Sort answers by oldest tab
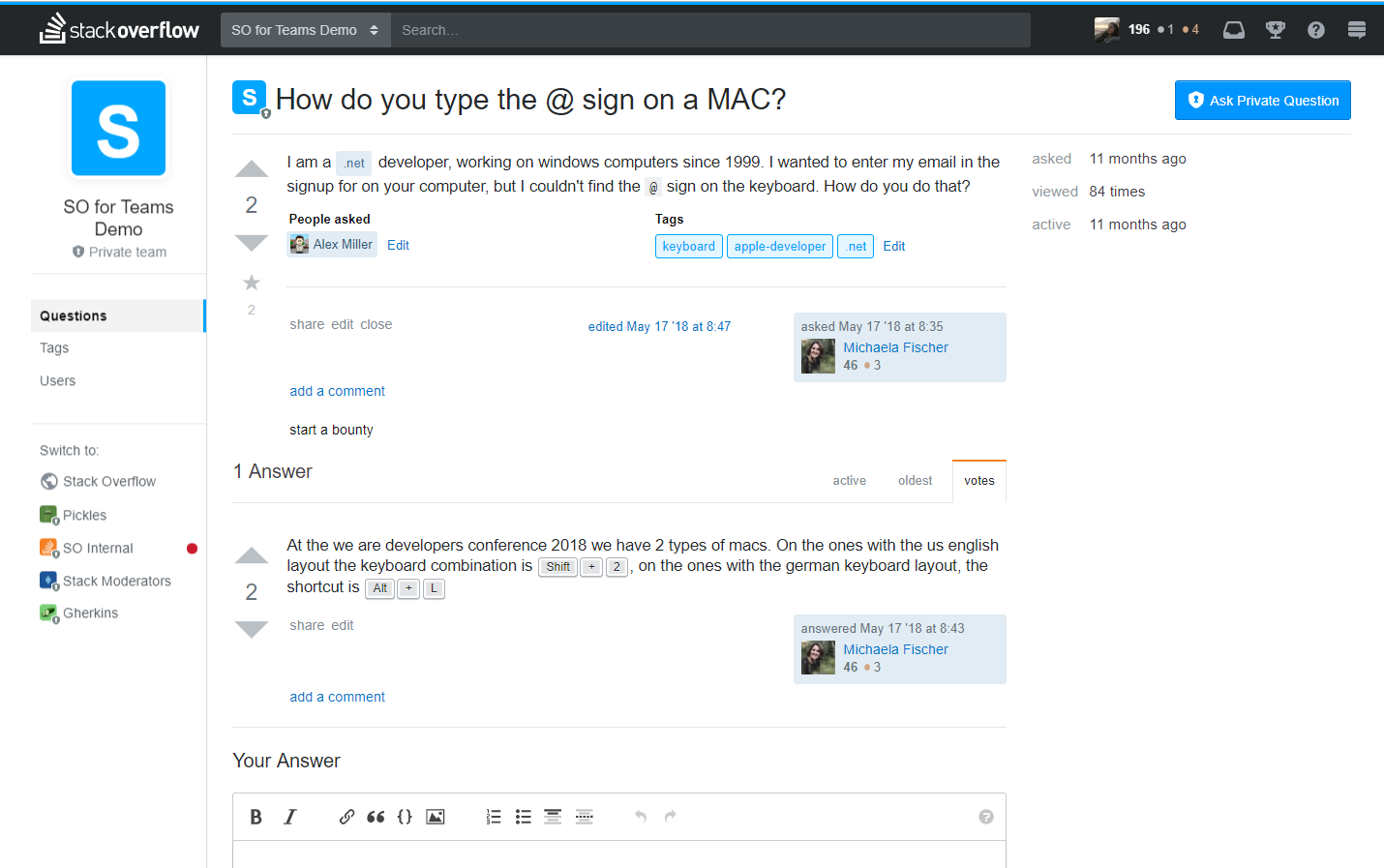Viewport: 1384px width, 868px height. tap(915, 481)
